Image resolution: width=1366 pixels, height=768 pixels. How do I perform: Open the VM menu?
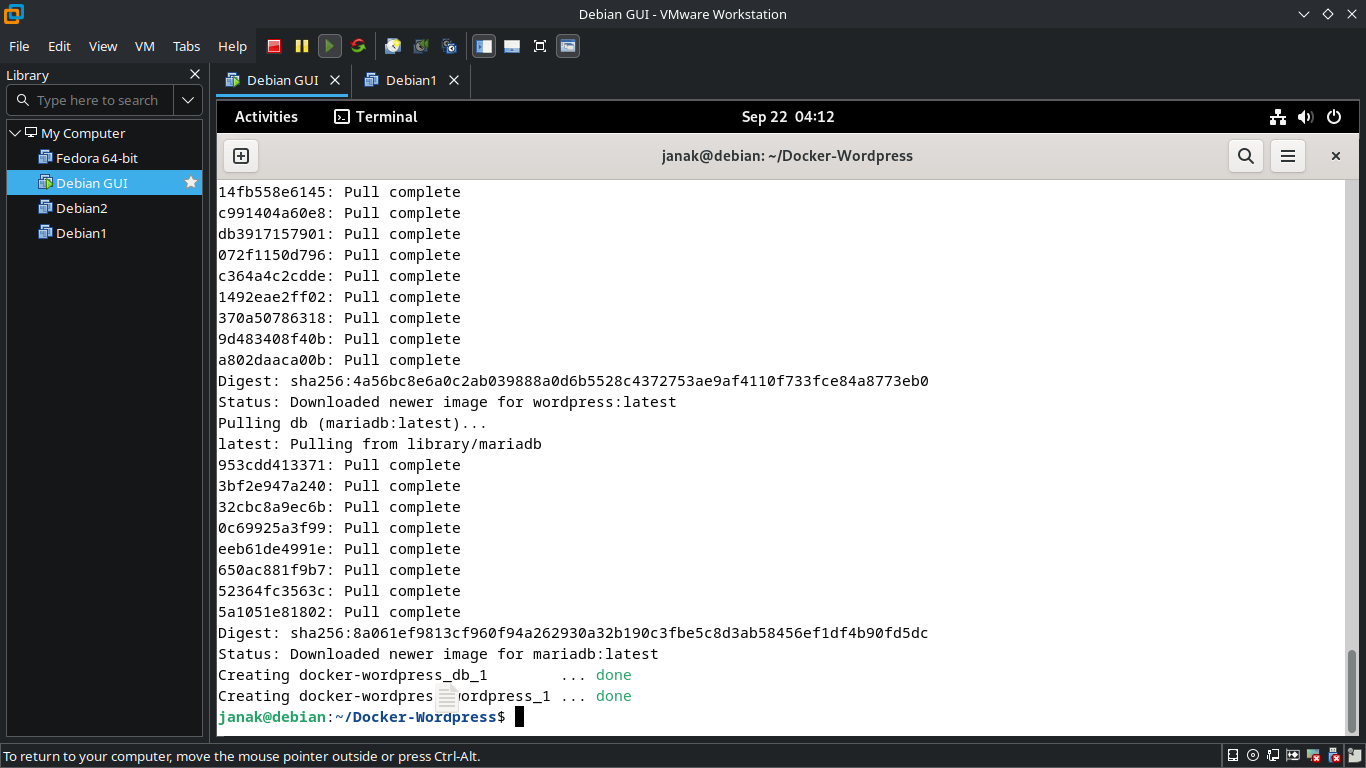coord(145,46)
